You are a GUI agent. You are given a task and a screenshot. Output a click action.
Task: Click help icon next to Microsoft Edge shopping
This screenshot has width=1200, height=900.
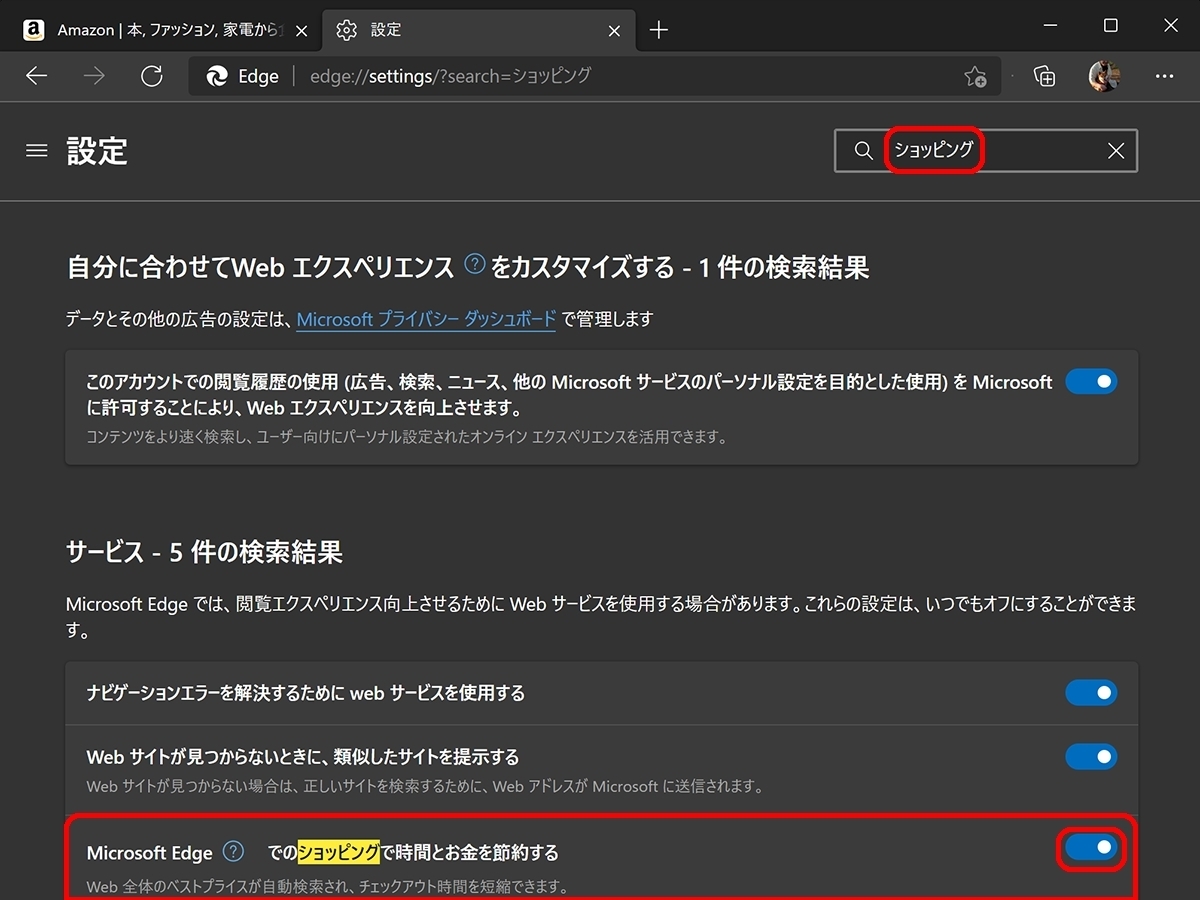[233, 852]
